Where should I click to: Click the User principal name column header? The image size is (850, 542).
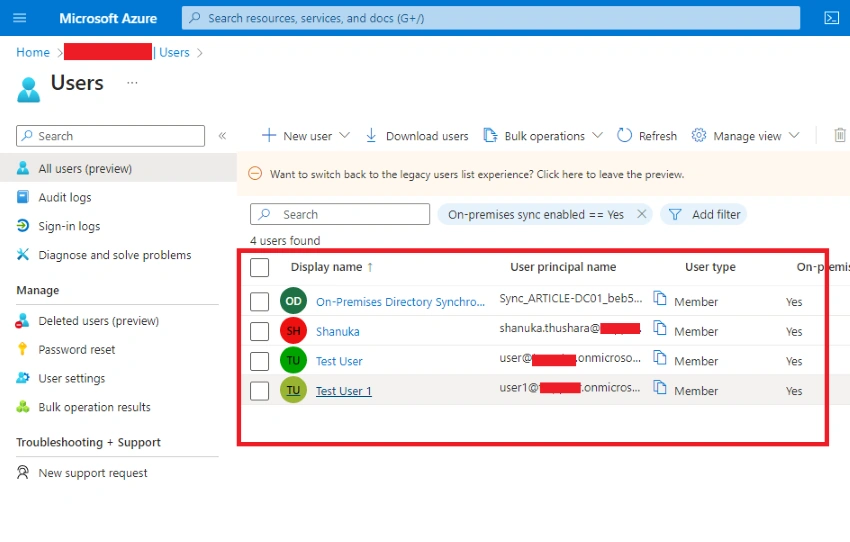(563, 267)
